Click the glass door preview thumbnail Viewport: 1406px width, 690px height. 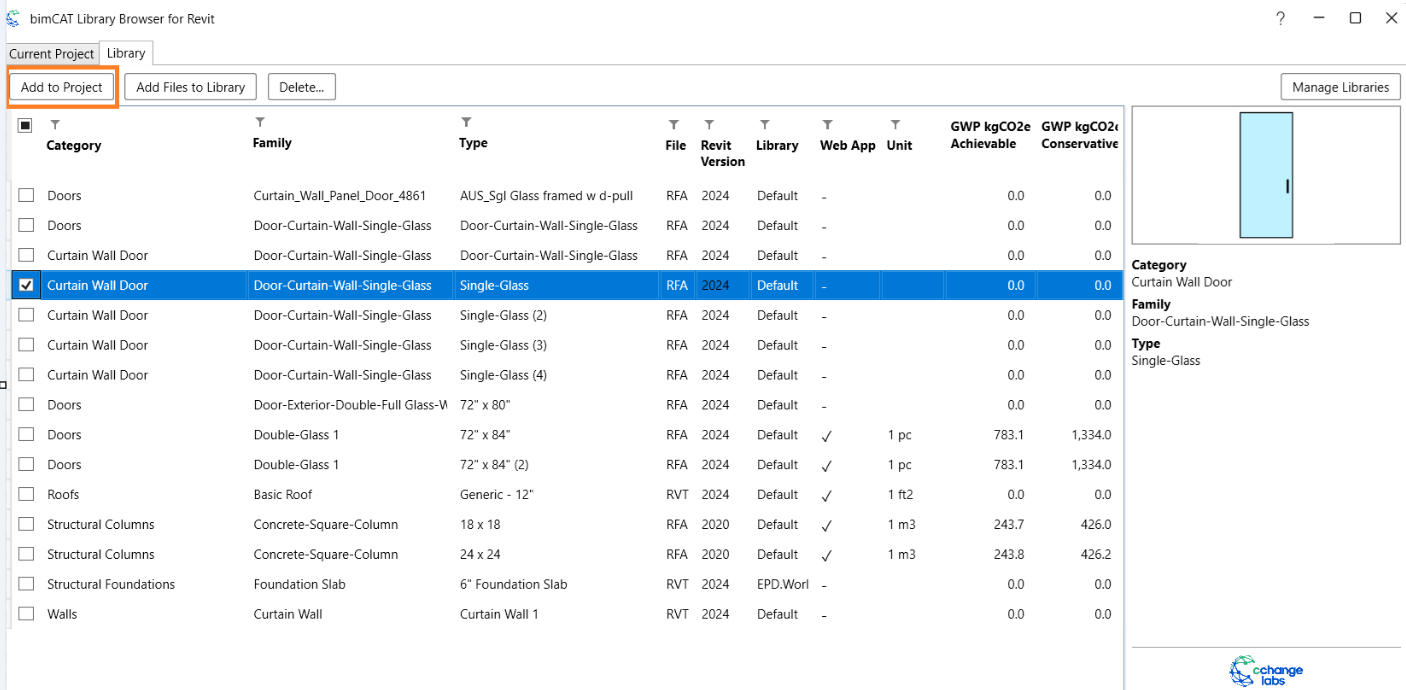point(1266,175)
